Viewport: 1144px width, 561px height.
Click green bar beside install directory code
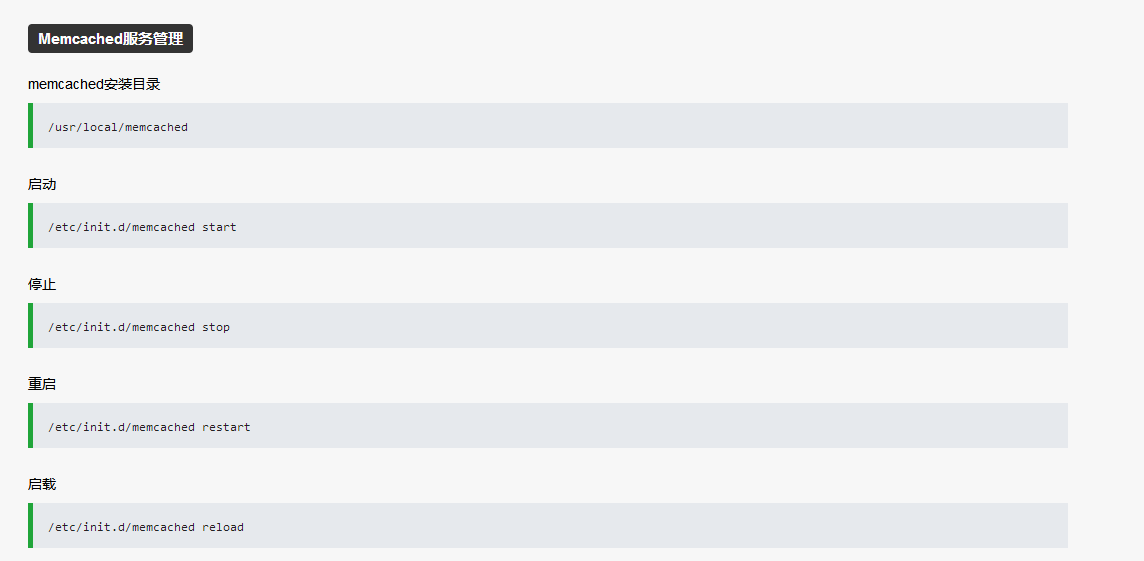click(31, 125)
